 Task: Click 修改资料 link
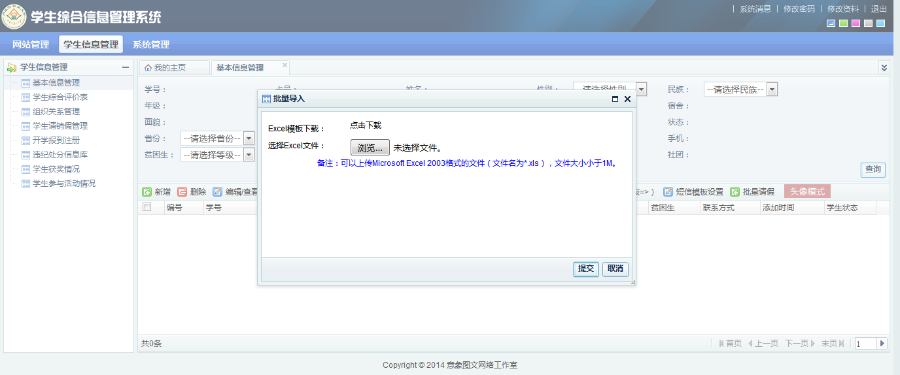pyautogui.click(x=843, y=9)
